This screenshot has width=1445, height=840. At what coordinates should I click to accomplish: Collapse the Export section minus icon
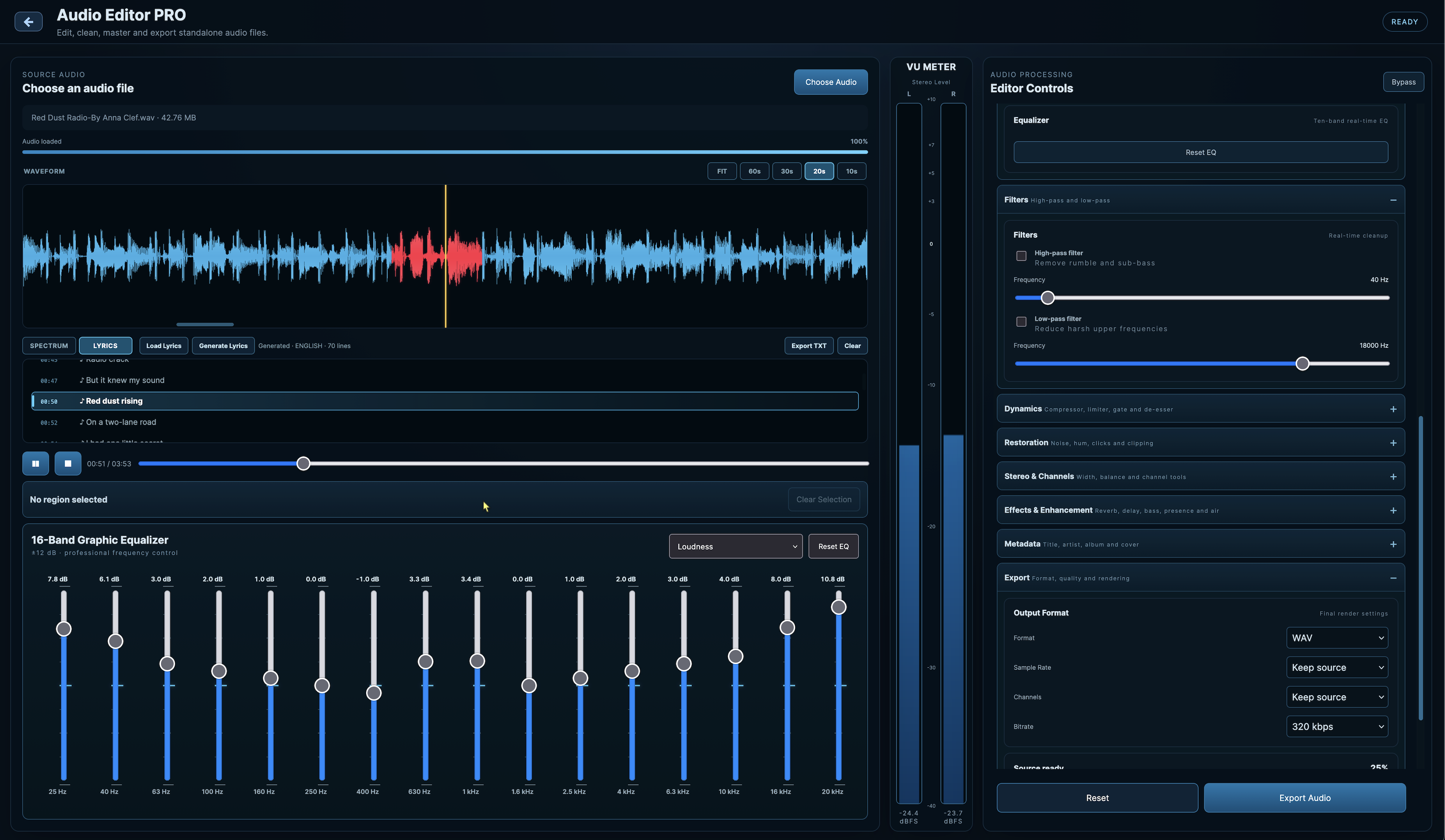1393,578
